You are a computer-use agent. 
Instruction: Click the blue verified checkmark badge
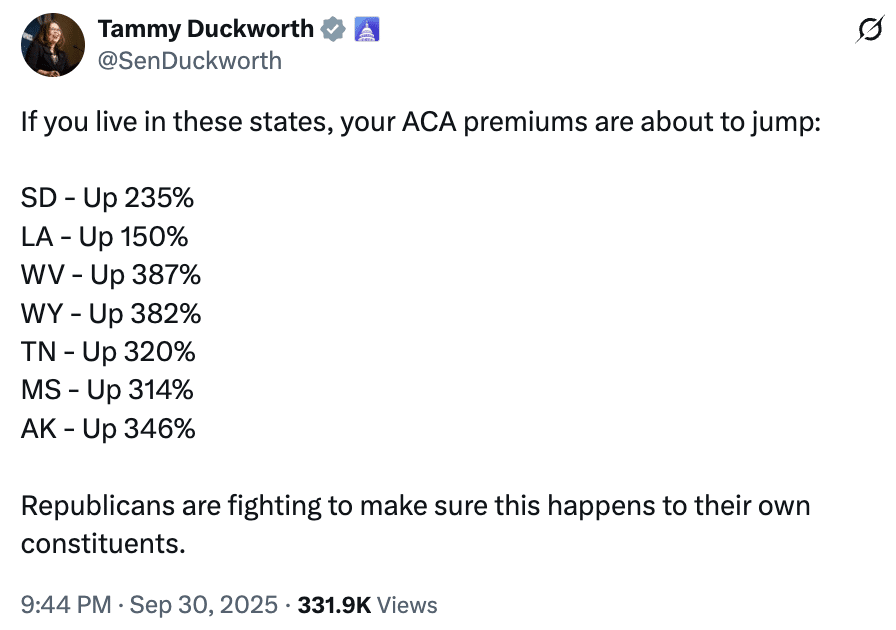(x=333, y=30)
